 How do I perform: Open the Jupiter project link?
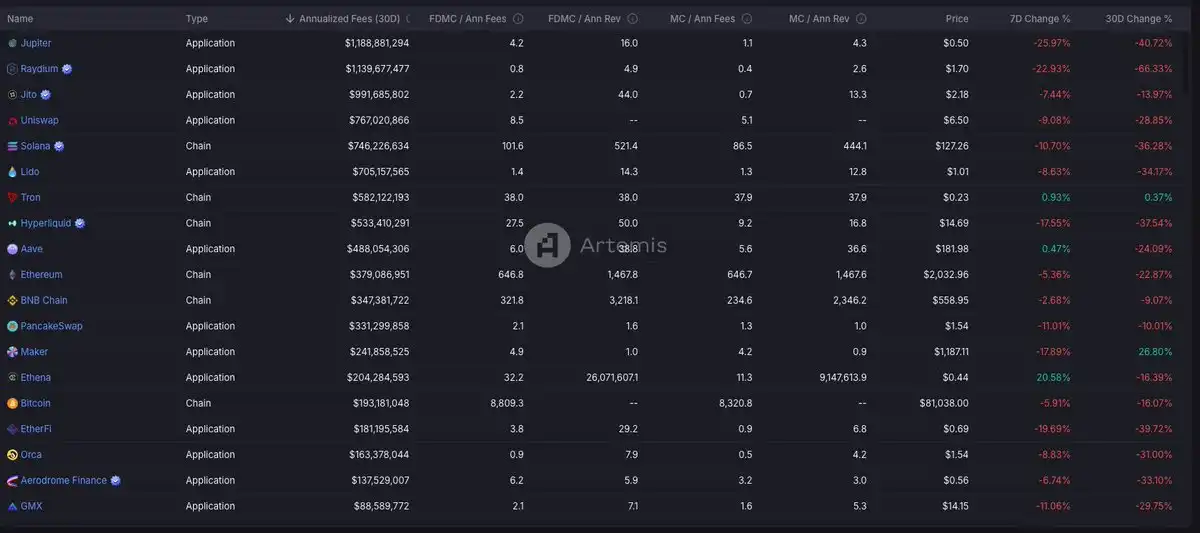(36, 43)
